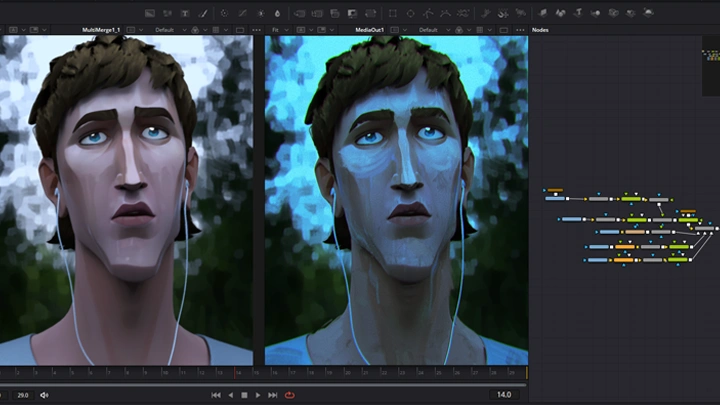Add a Transform node from the toolbar
The width and height of the screenshot is (720, 405).
click(371, 13)
